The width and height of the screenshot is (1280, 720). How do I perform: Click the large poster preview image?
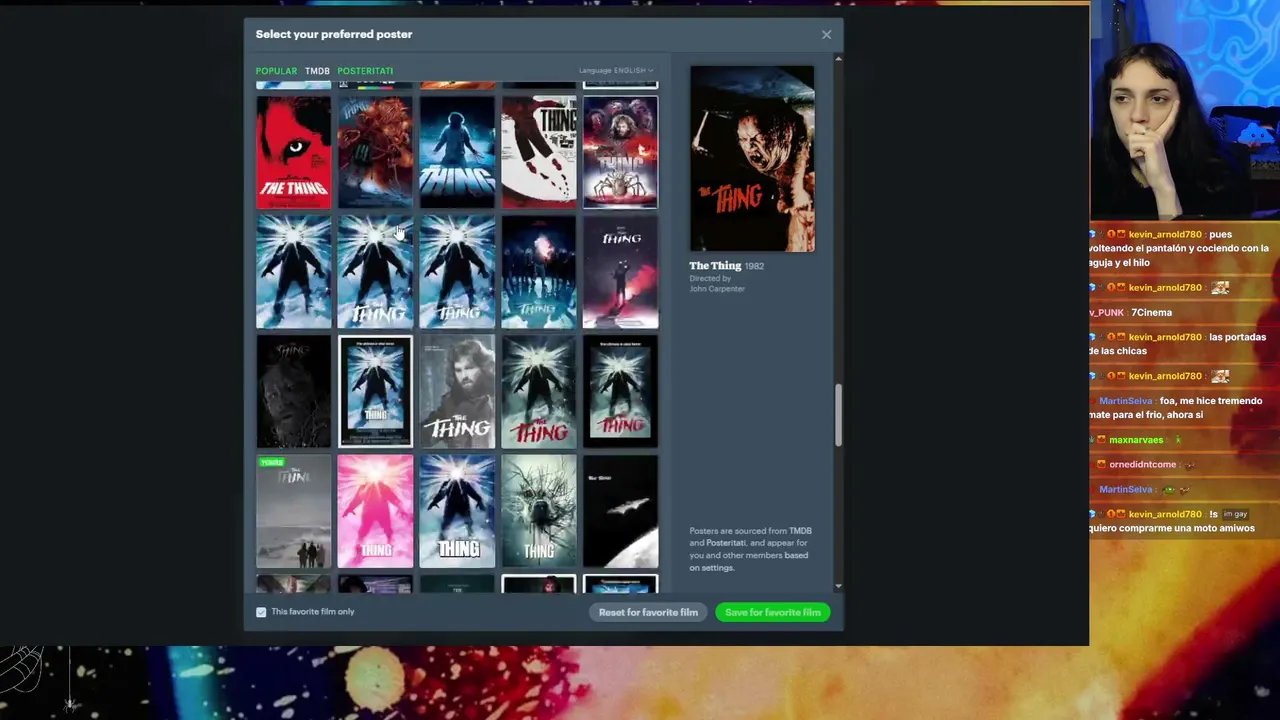pos(752,159)
